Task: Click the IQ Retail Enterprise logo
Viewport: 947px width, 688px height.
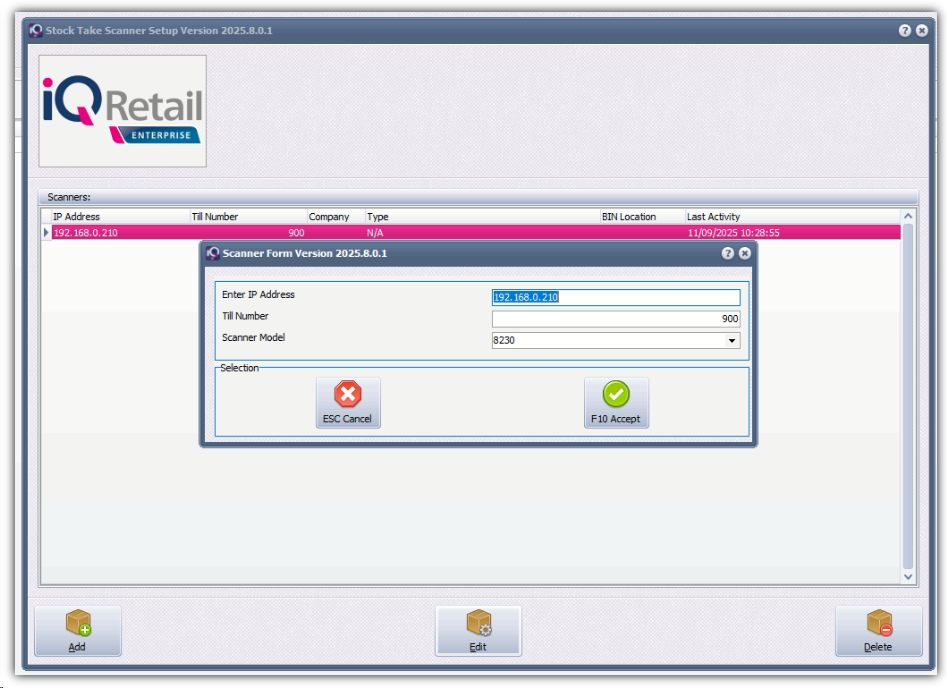Action: pos(123,111)
